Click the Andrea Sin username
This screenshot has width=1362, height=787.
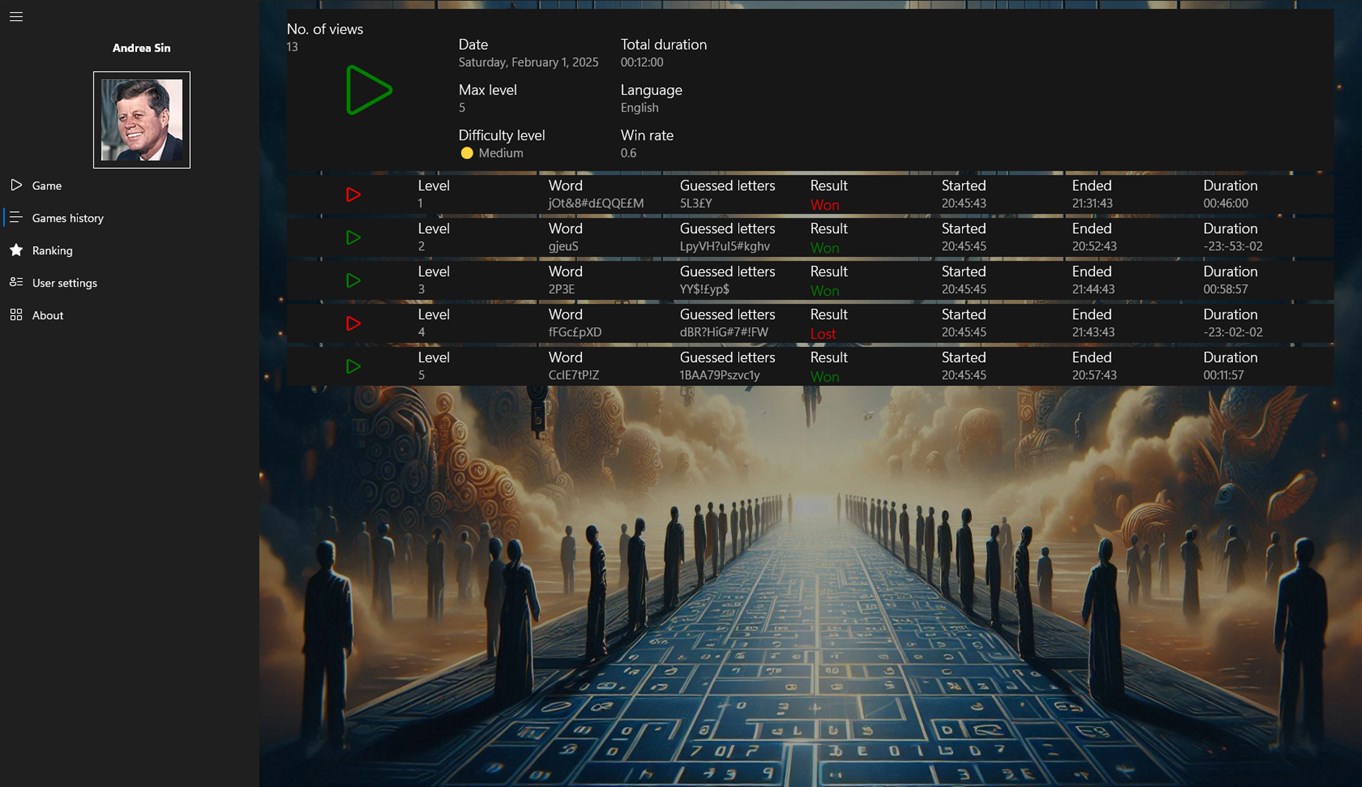point(141,47)
